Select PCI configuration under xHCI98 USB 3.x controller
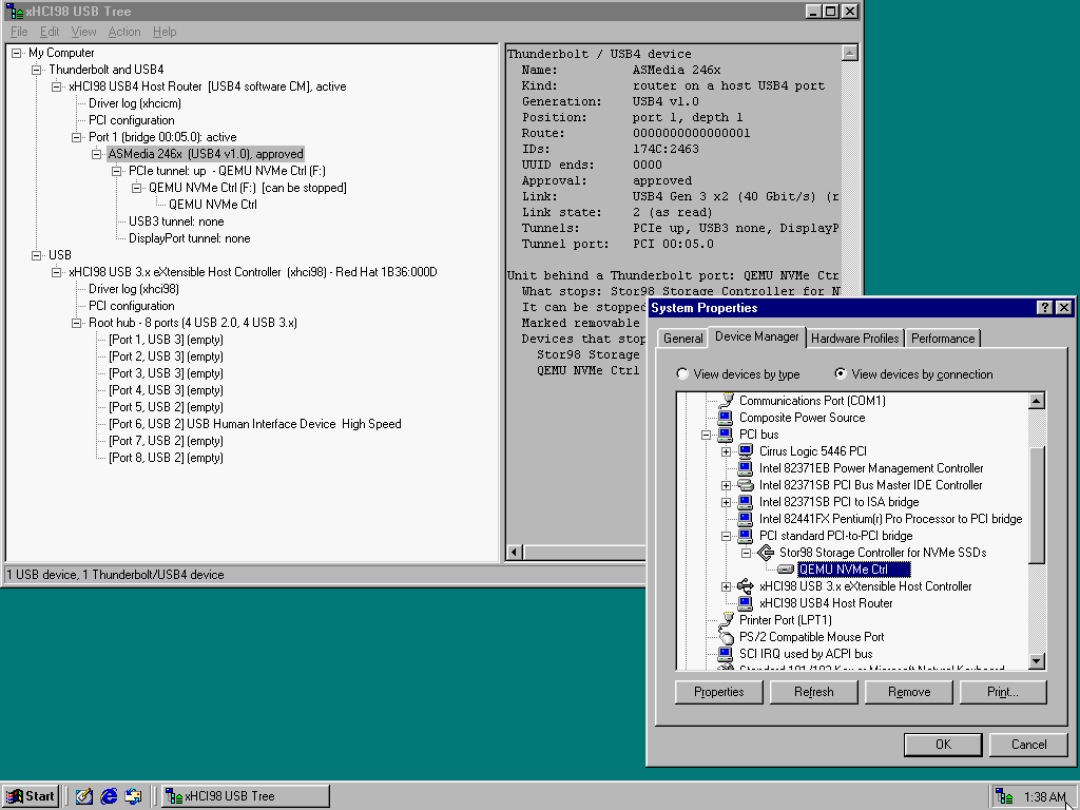This screenshot has height=810, width=1080. 132,306
